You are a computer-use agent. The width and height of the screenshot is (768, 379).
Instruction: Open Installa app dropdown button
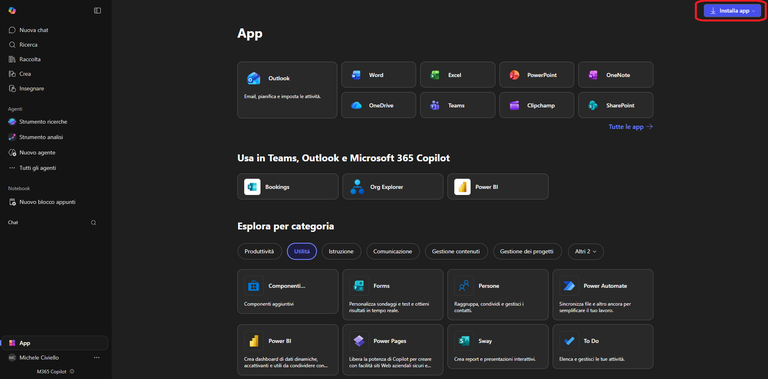[x=732, y=11]
